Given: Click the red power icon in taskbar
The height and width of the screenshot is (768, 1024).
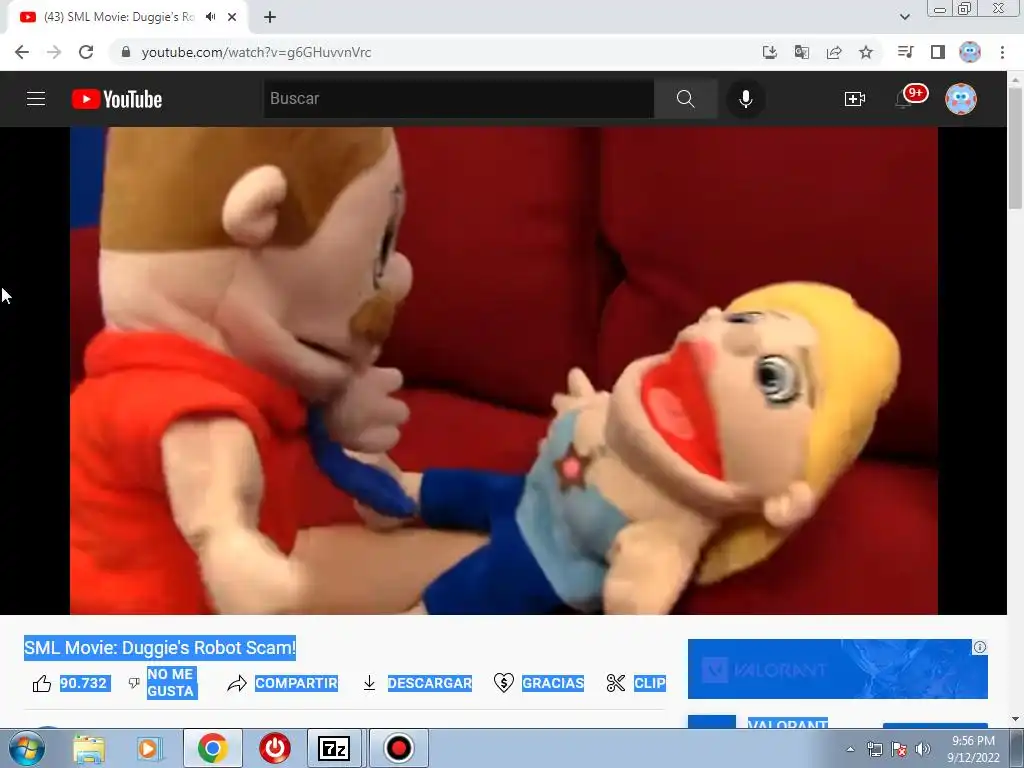Looking at the screenshot, I should click(275, 748).
